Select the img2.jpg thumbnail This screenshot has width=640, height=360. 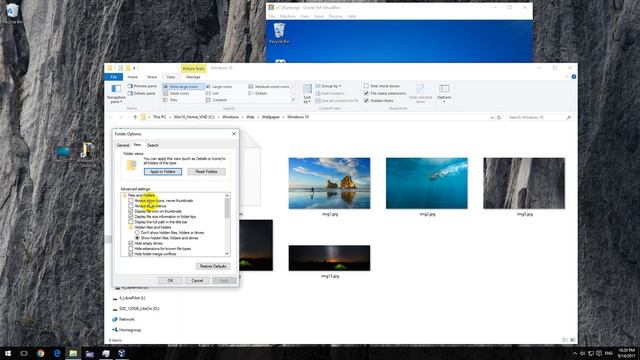point(427,183)
